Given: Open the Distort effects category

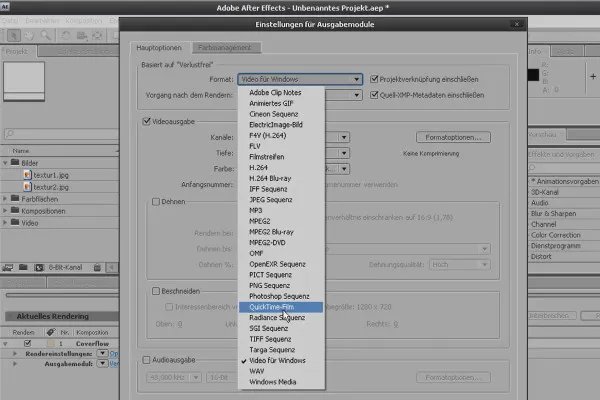Looking at the screenshot, I should pos(541,256).
